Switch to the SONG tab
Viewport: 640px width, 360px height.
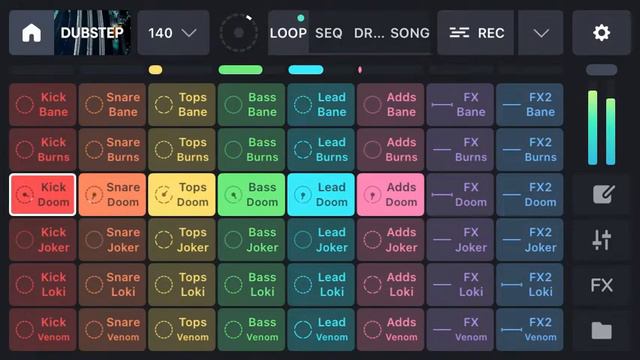pos(410,33)
